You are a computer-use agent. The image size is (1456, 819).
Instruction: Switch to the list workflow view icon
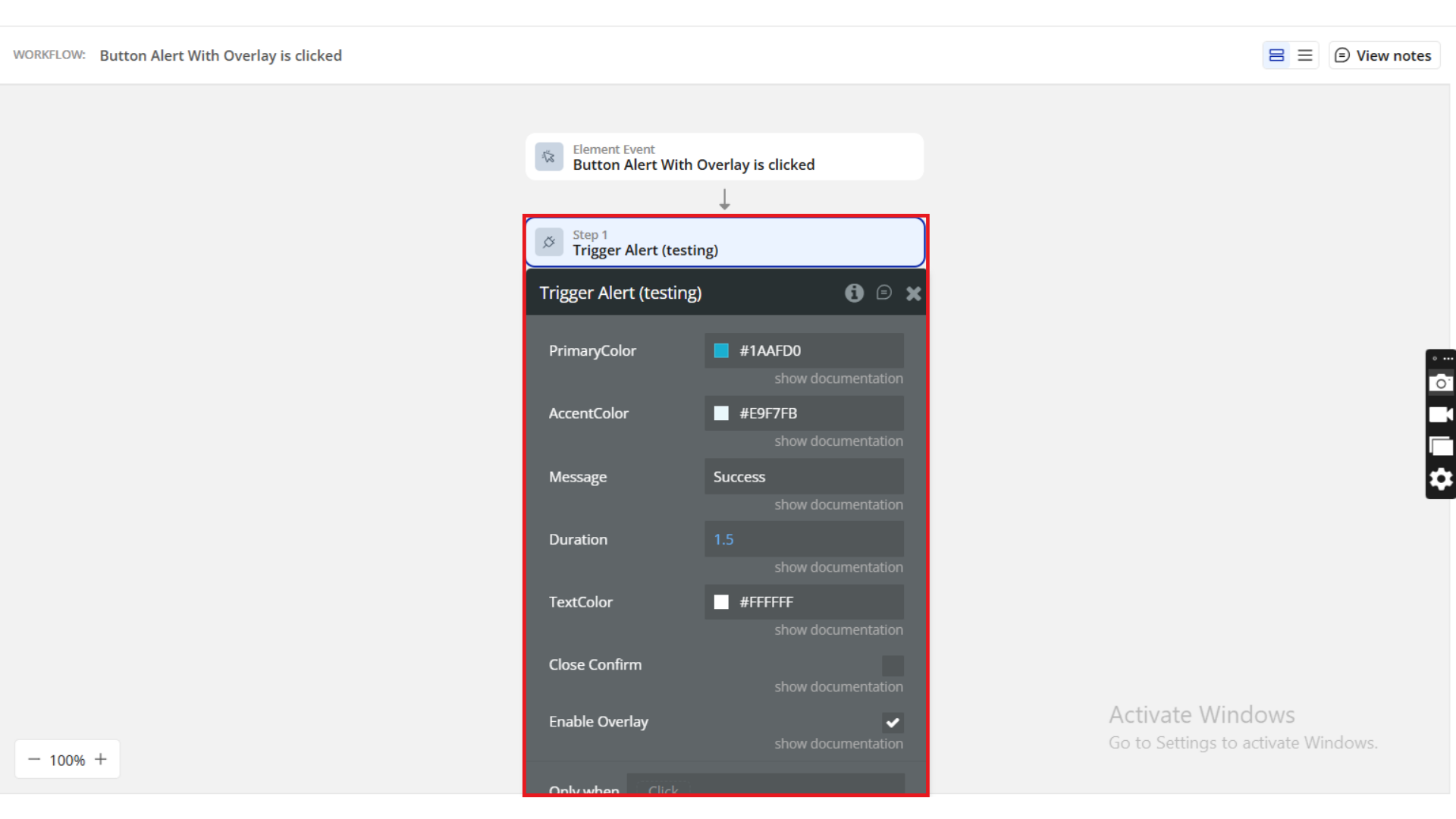click(1304, 55)
